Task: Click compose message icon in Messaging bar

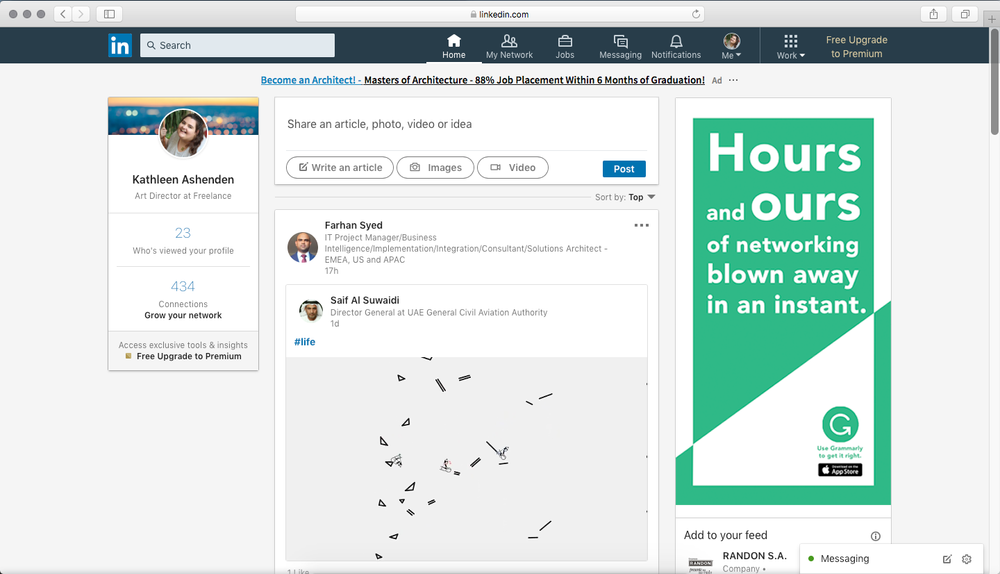Action: click(947, 559)
